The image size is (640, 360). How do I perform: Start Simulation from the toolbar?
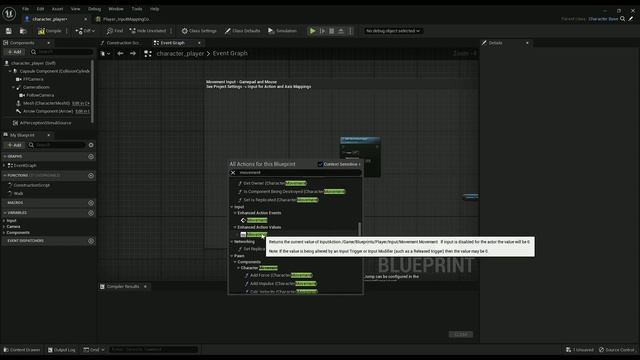pos(282,31)
